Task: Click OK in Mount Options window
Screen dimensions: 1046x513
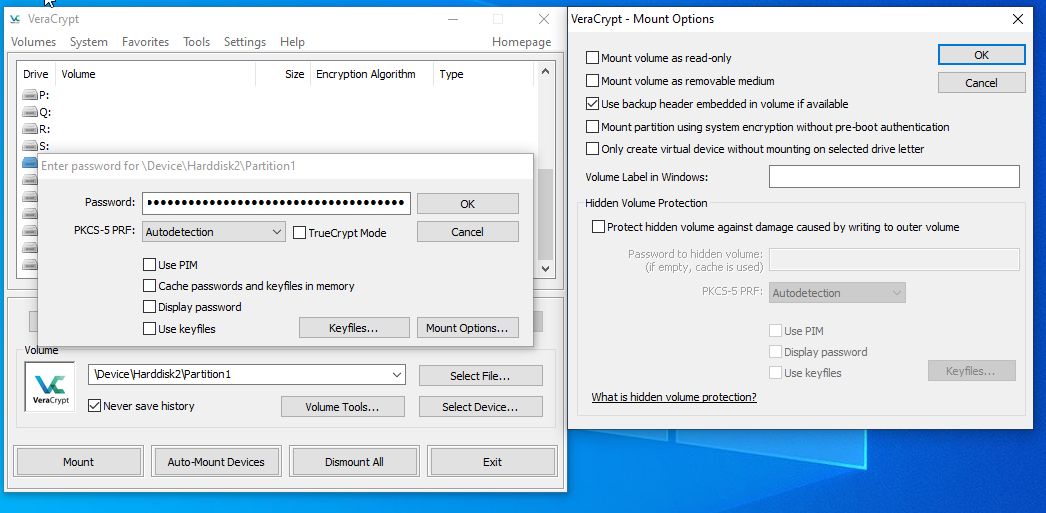Action: point(981,55)
